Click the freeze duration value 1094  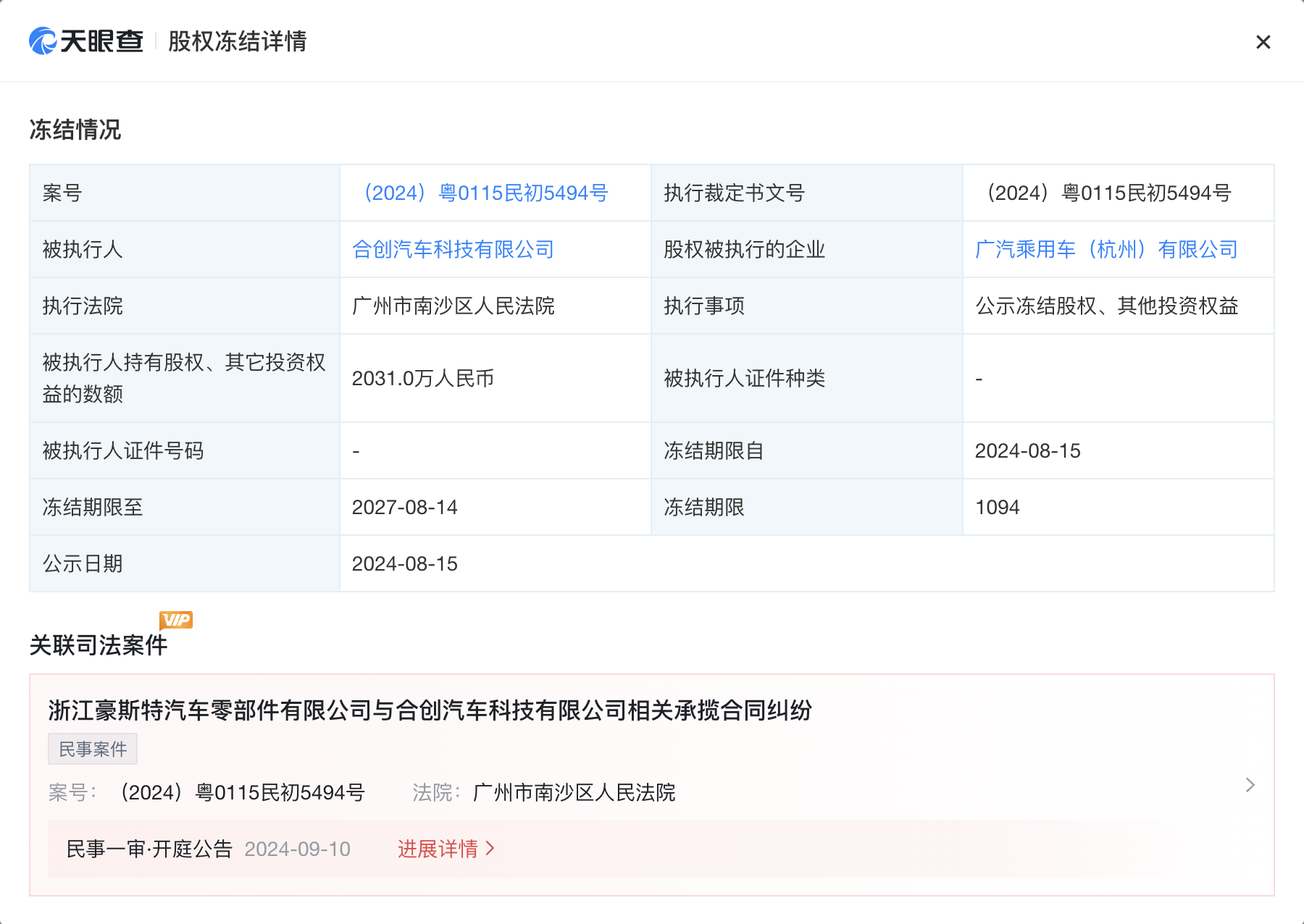(997, 508)
